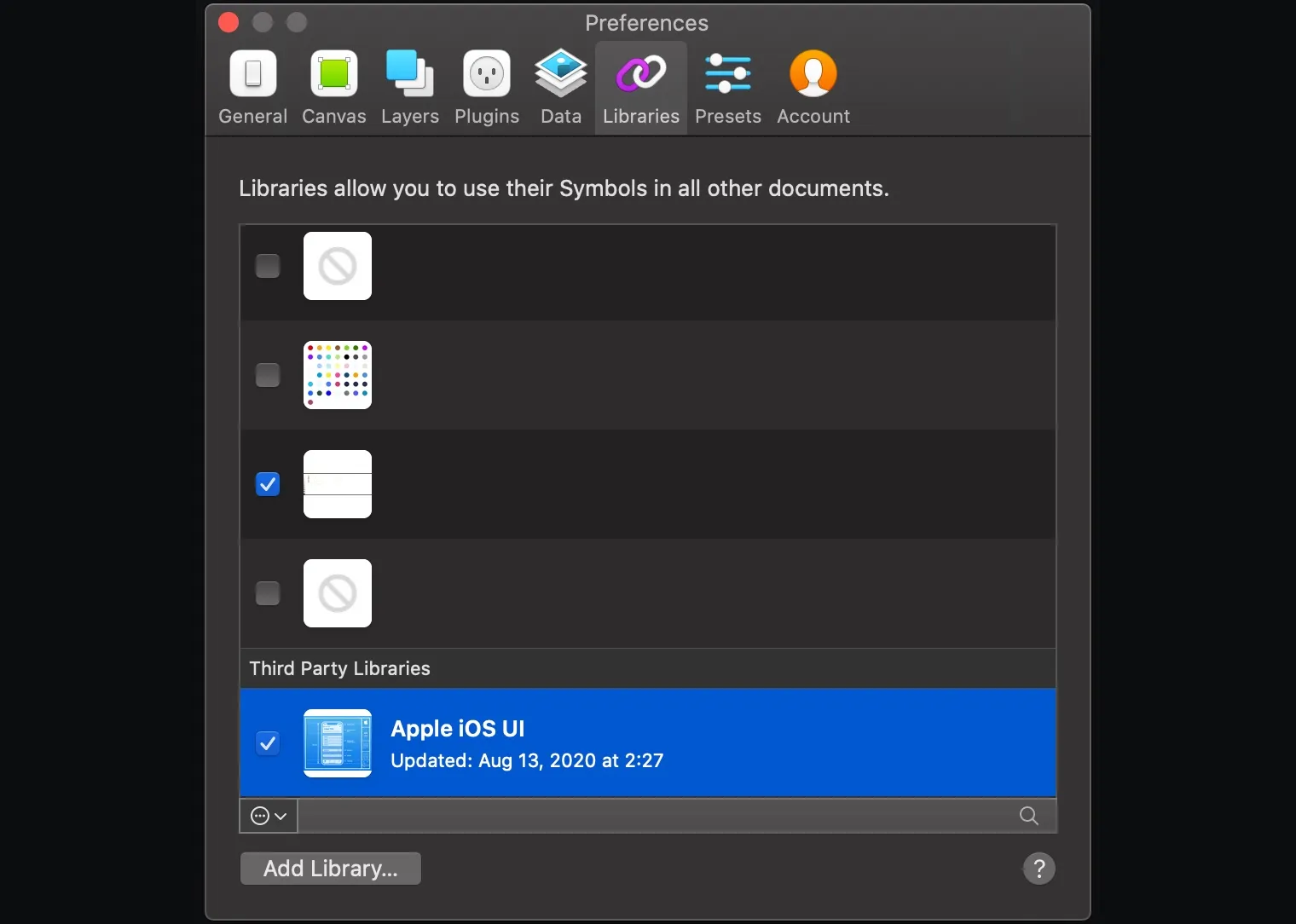
Task: Click the search magnifier icon
Action: pos(1027,816)
